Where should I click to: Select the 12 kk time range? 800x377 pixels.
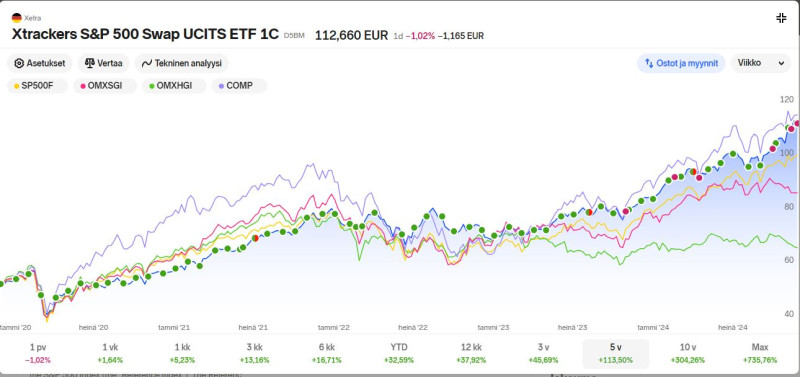pyautogui.click(x=471, y=354)
